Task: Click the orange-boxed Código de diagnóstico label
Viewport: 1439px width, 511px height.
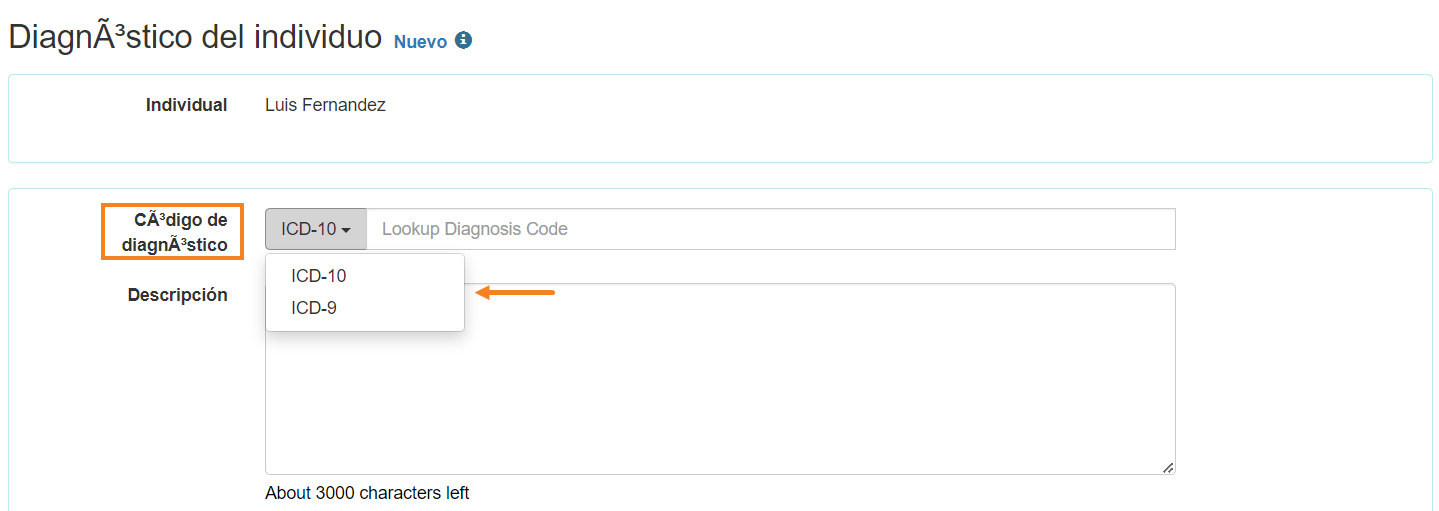Action: click(172, 232)
